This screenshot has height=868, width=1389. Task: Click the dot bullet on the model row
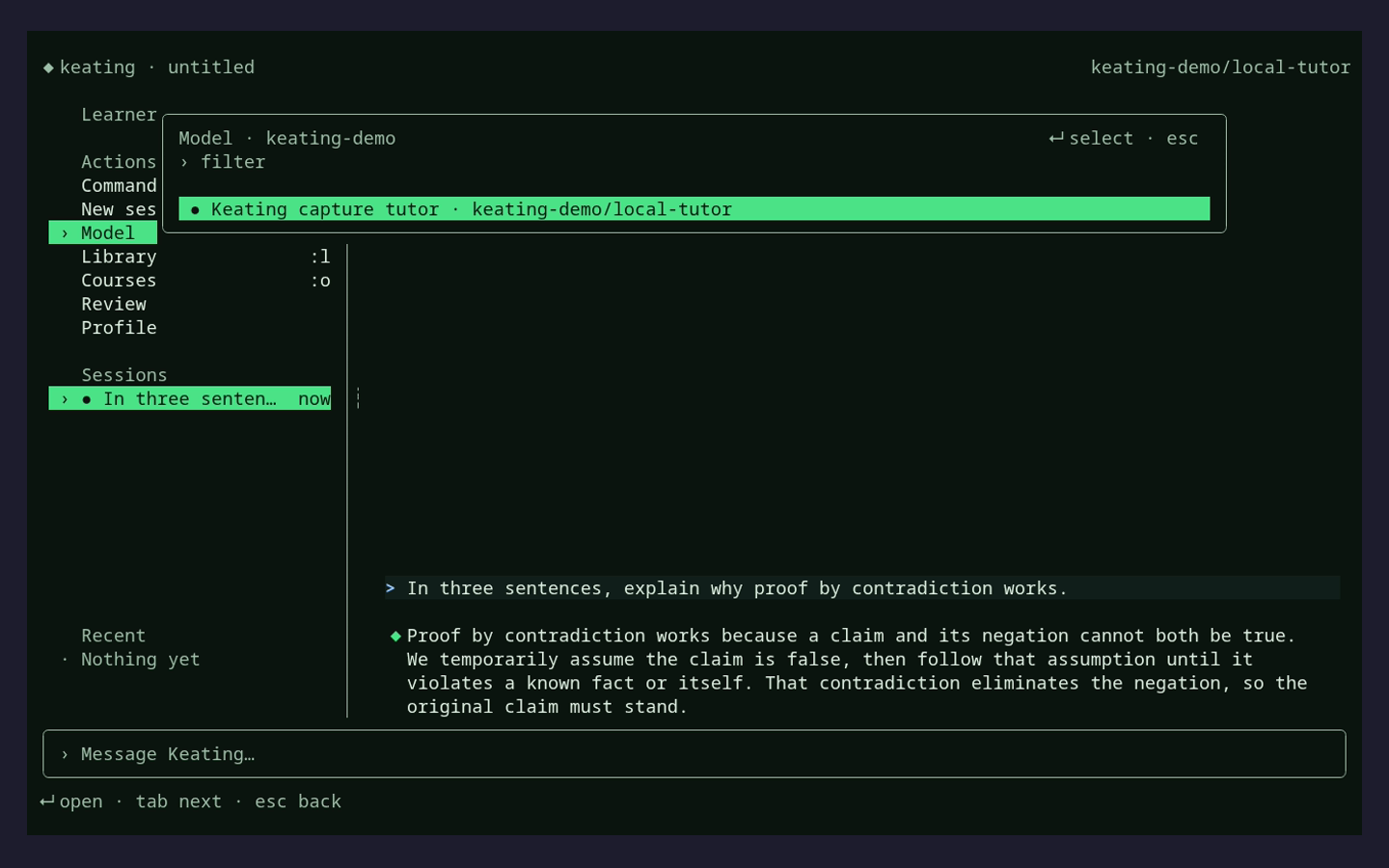tap(195, 210)
